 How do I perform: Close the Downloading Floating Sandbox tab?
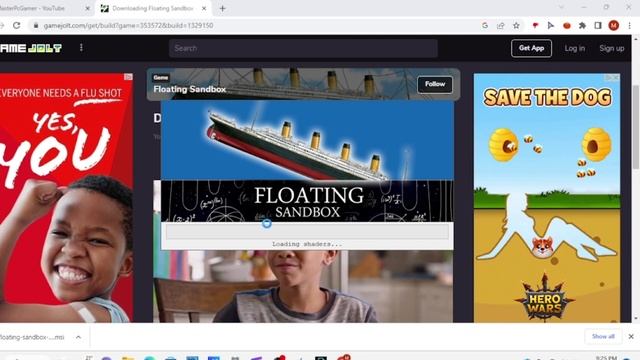click(x=204, y=8)
